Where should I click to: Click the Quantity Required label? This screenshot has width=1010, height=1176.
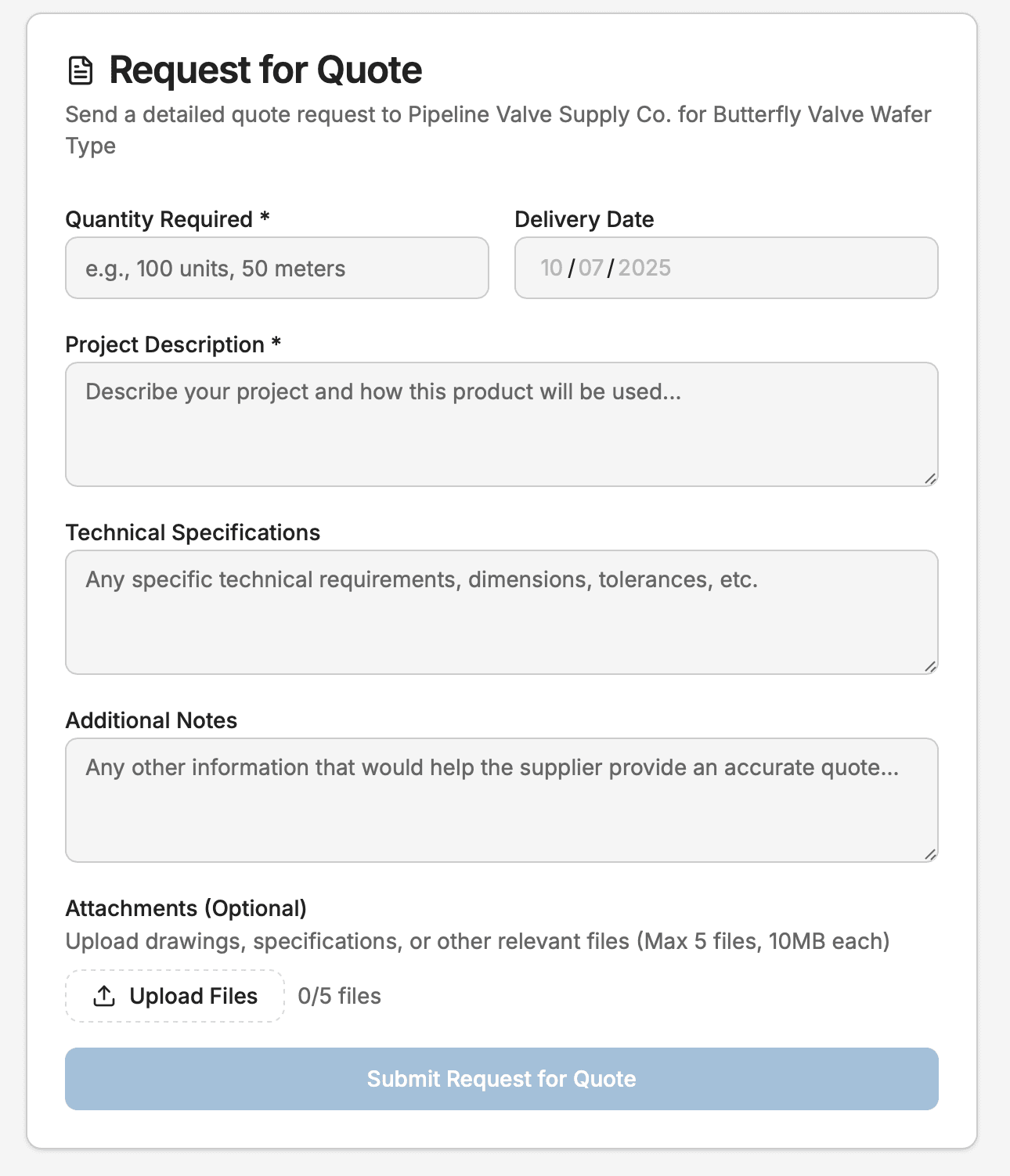pyautogui.click(x=166, y=219)
